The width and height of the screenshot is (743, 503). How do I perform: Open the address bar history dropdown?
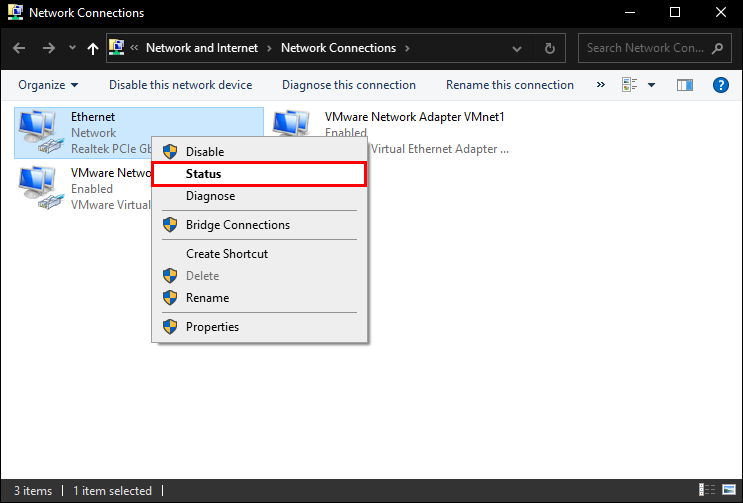[x=516, y=48]
